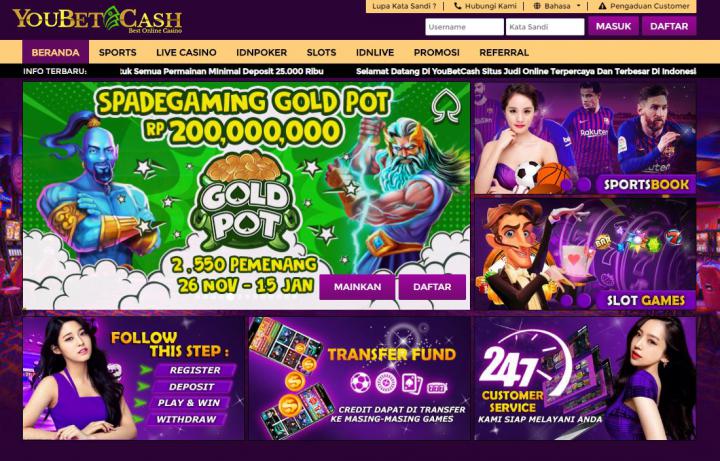Click the MAINKAN button on the banner
The width and height of the screenshot is (720, 461).
point(357,287)
